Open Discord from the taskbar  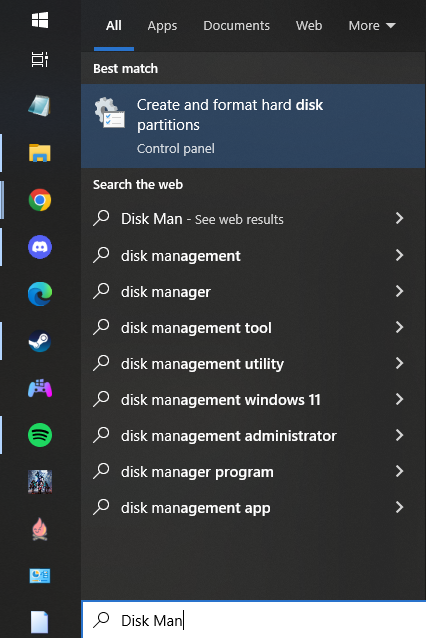coord(40,247)
